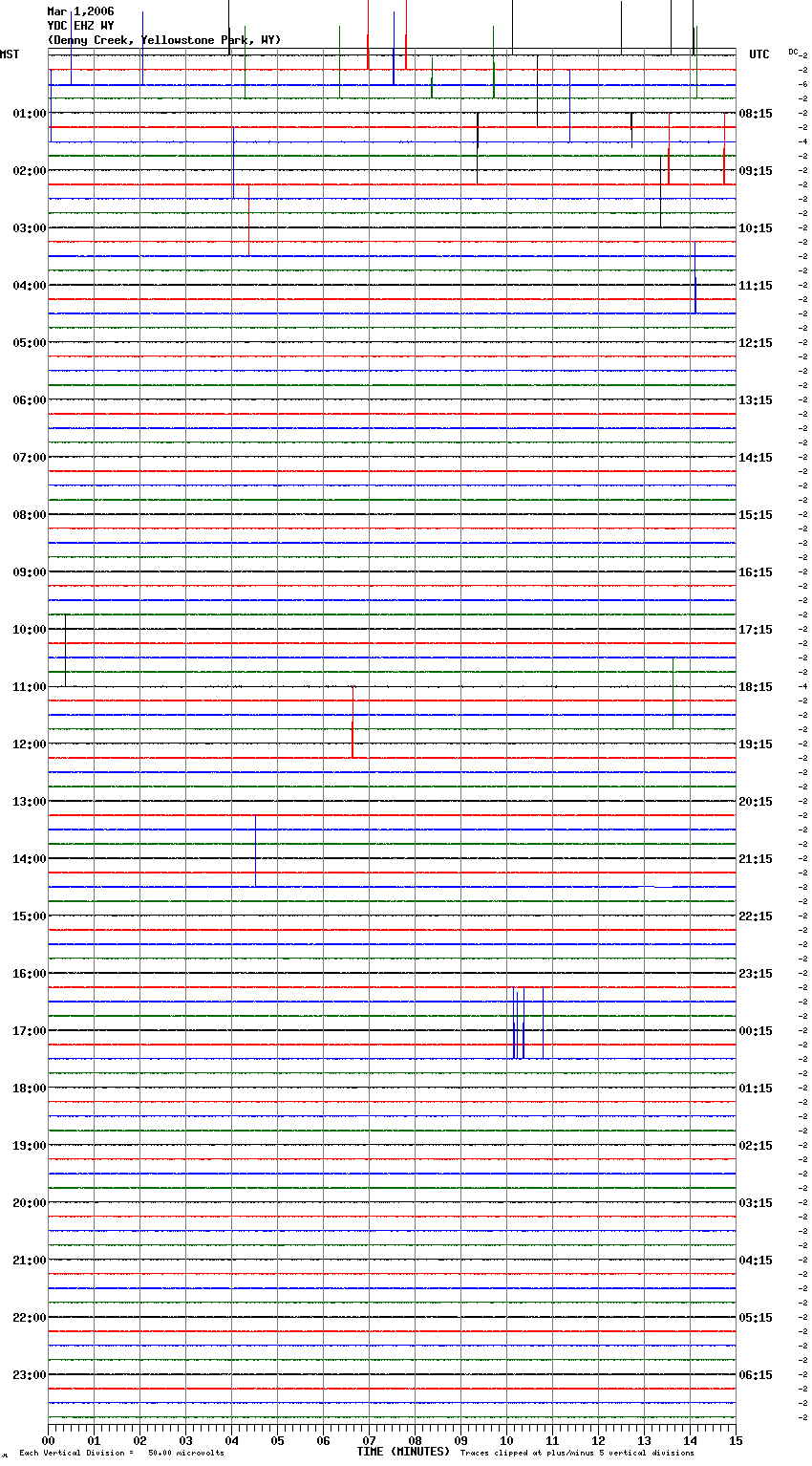The image size is (812, 1466).
Task: Select the 14:00 MST row label
Action: click(30, 859)
